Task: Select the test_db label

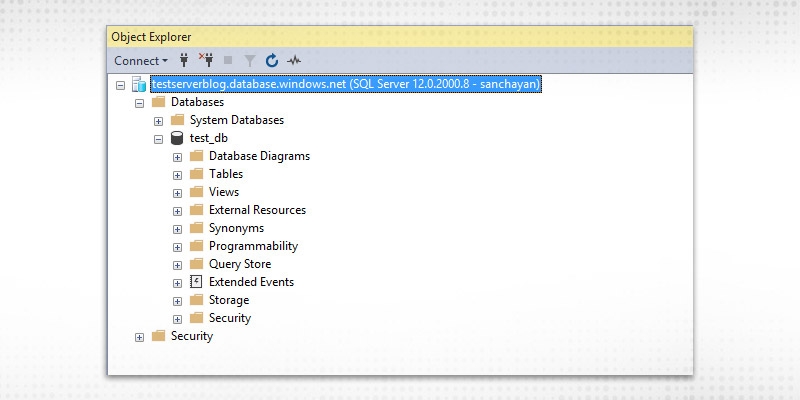Action: (x=209, y=138)
